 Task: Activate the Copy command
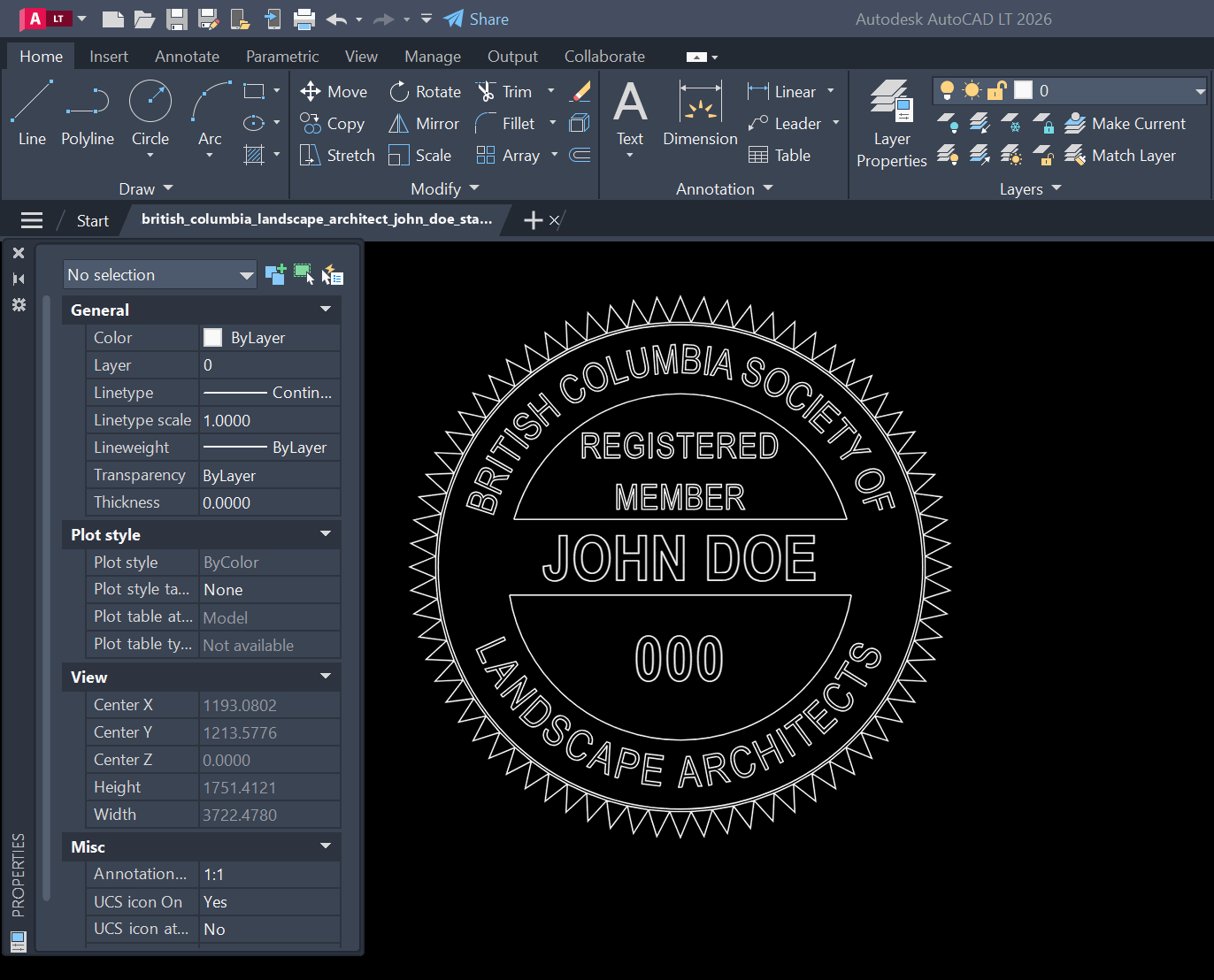(x=332, y=124)
